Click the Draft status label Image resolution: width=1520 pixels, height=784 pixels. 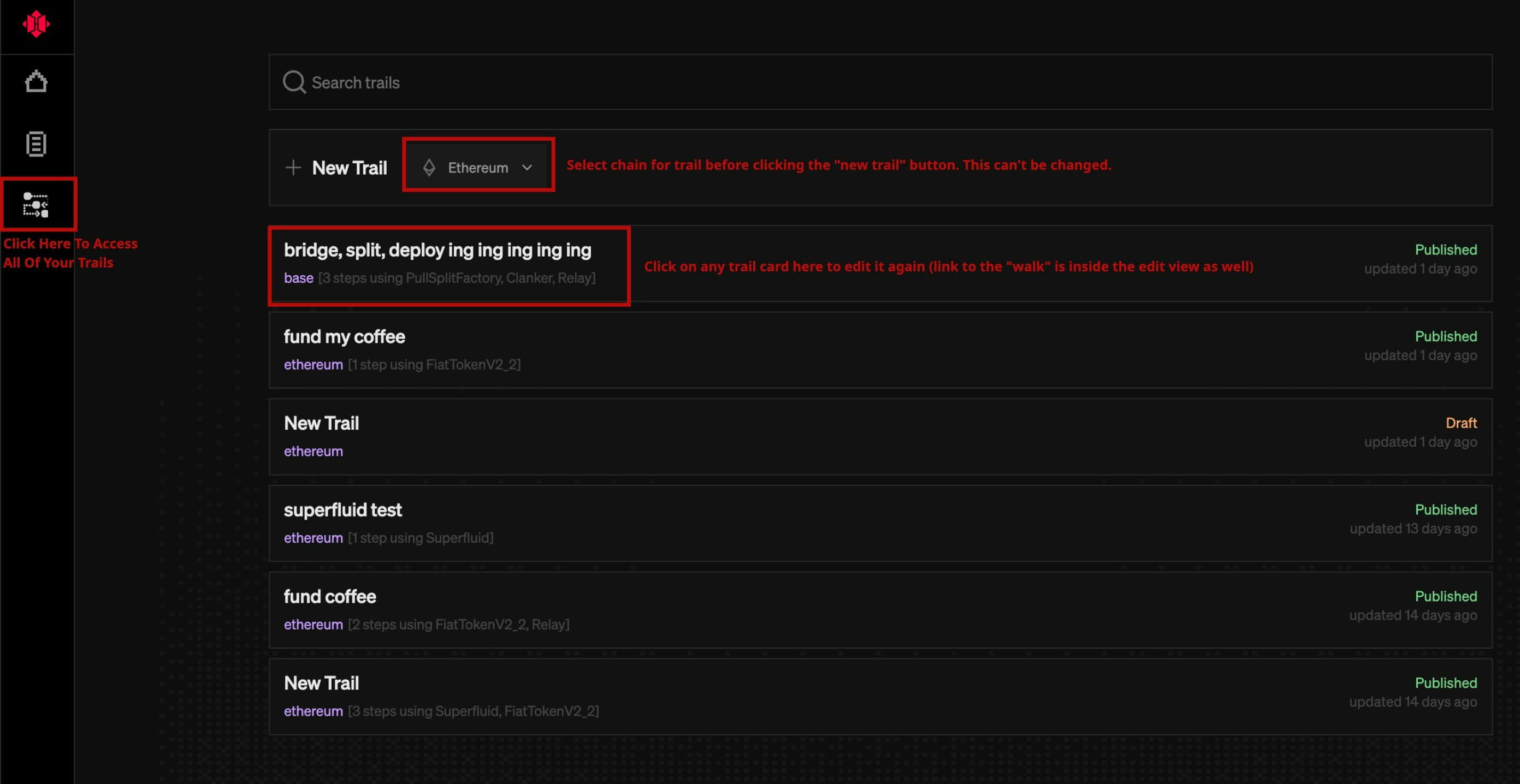tap(1461, 423)
